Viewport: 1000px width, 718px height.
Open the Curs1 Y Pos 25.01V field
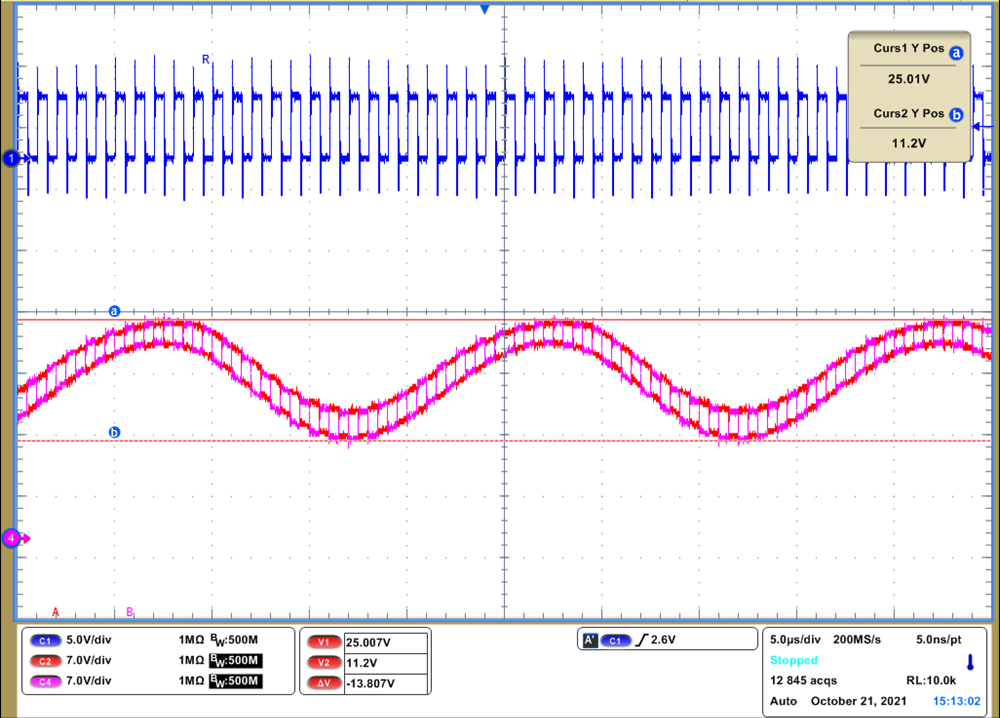click(909, 77)
